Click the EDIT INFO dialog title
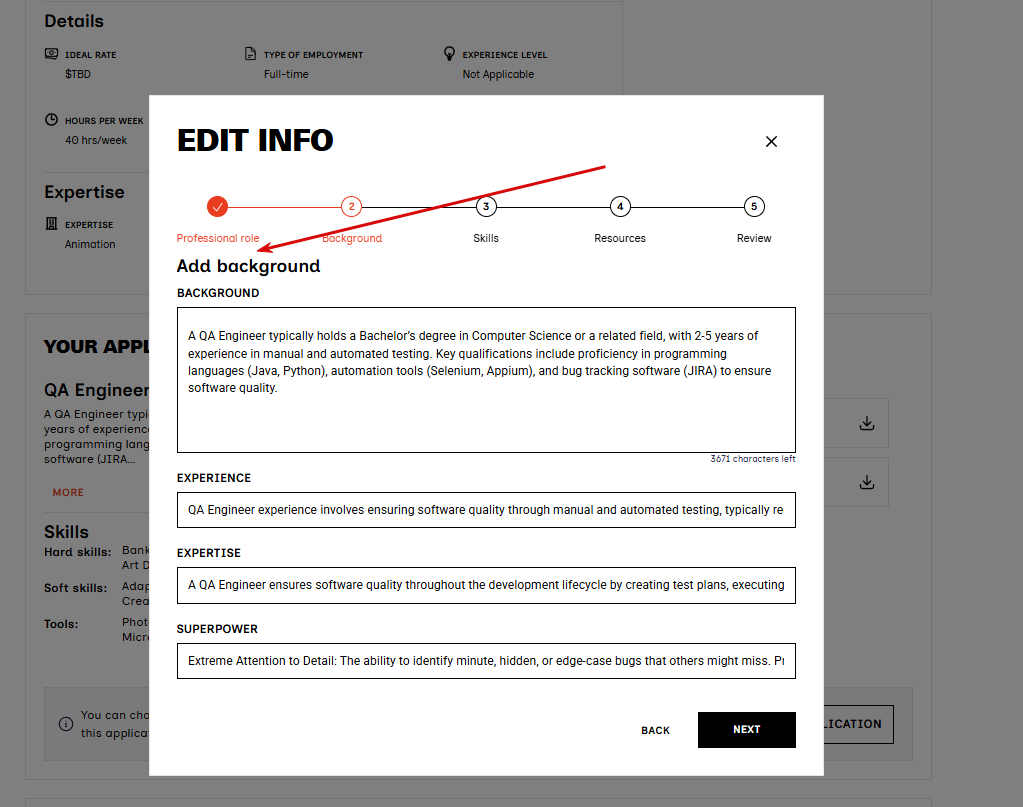The width and height of the screenshot is (1023, 807). tap(255, 140)
